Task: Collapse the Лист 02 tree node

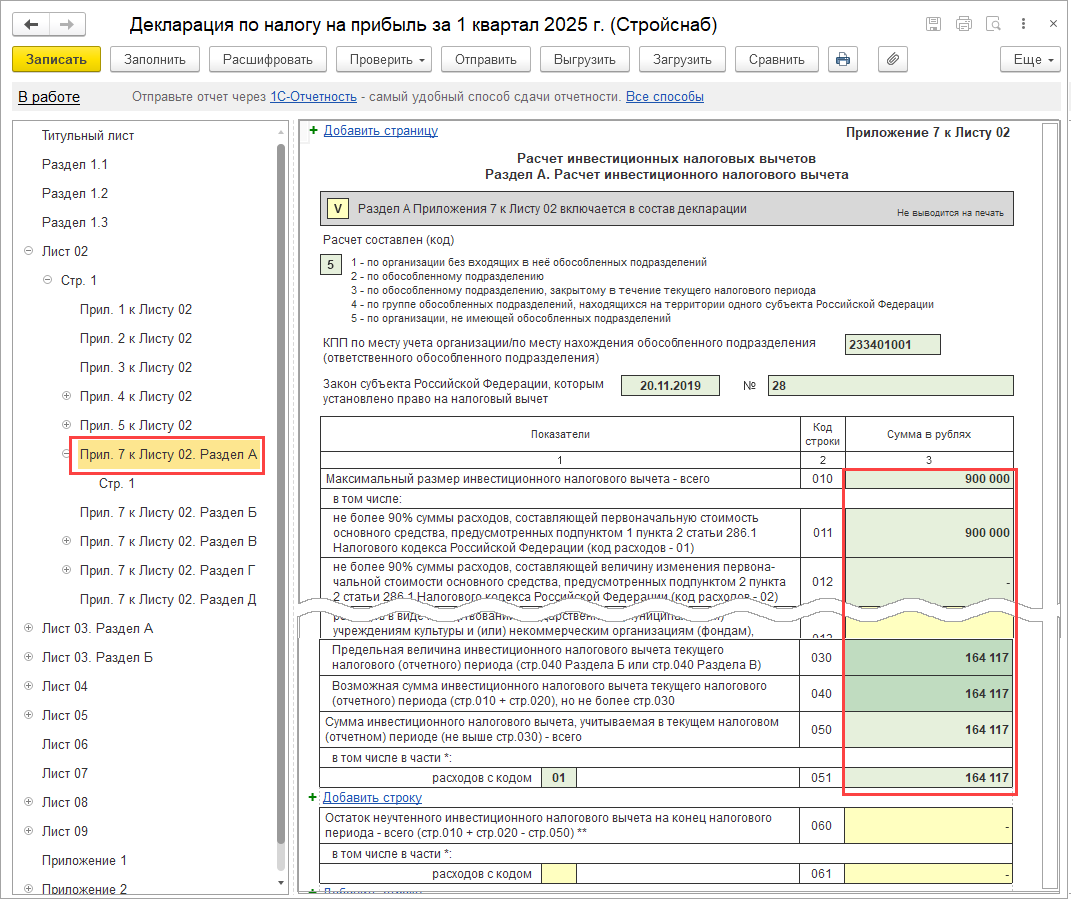Action: (x=29, y=252)
